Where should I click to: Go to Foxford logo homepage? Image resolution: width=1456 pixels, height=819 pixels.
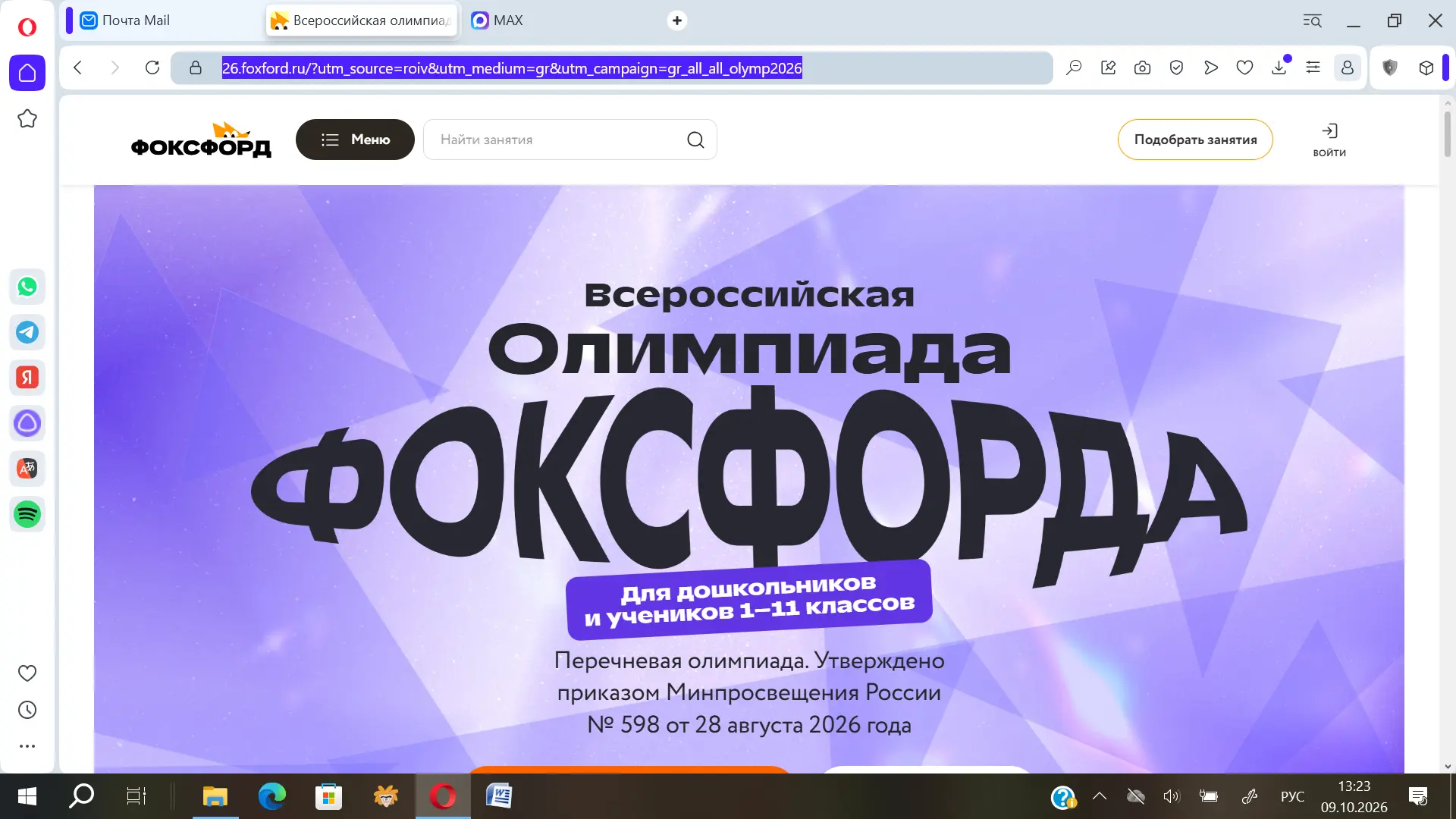point(201,140)
